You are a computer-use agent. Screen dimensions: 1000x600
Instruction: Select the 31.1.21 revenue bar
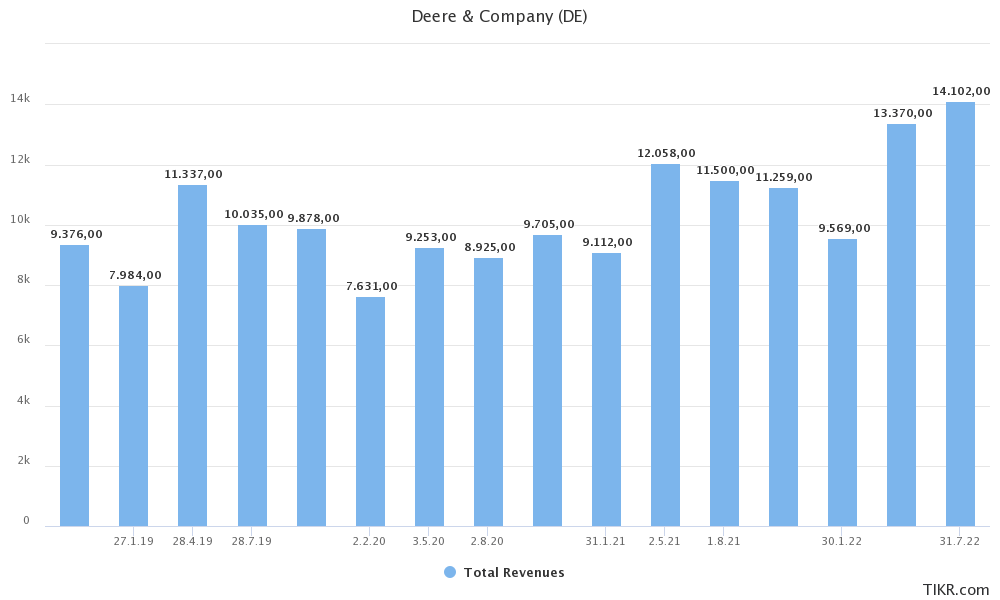607,390
